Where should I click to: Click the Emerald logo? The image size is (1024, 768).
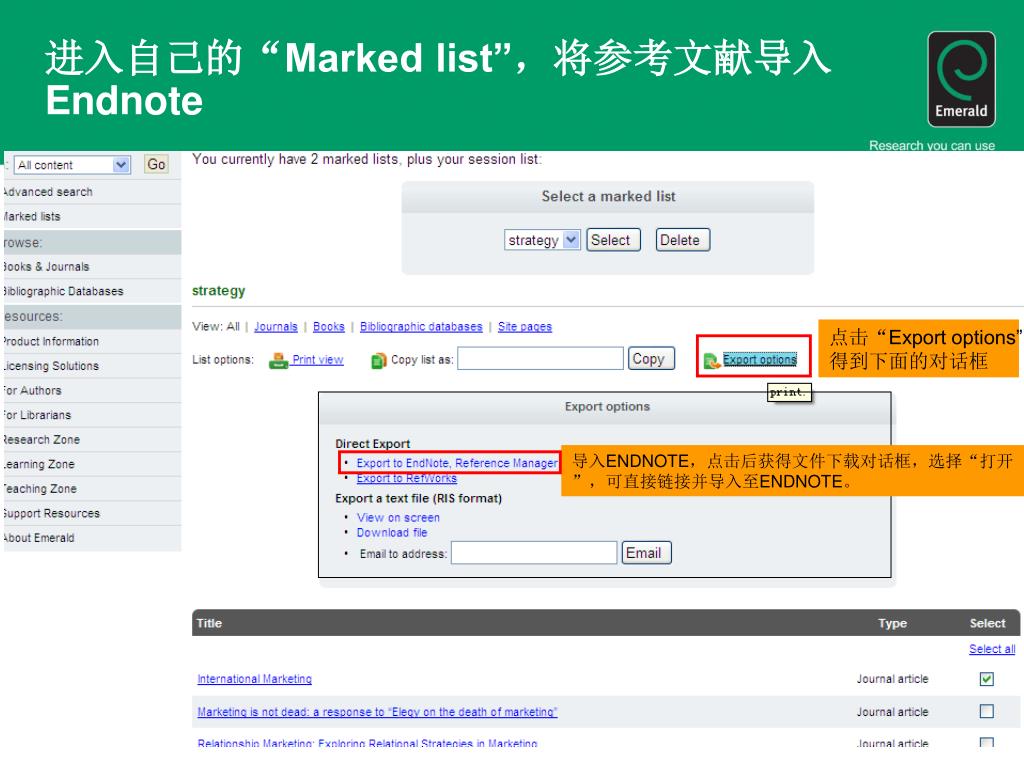(x=961, y=79)
